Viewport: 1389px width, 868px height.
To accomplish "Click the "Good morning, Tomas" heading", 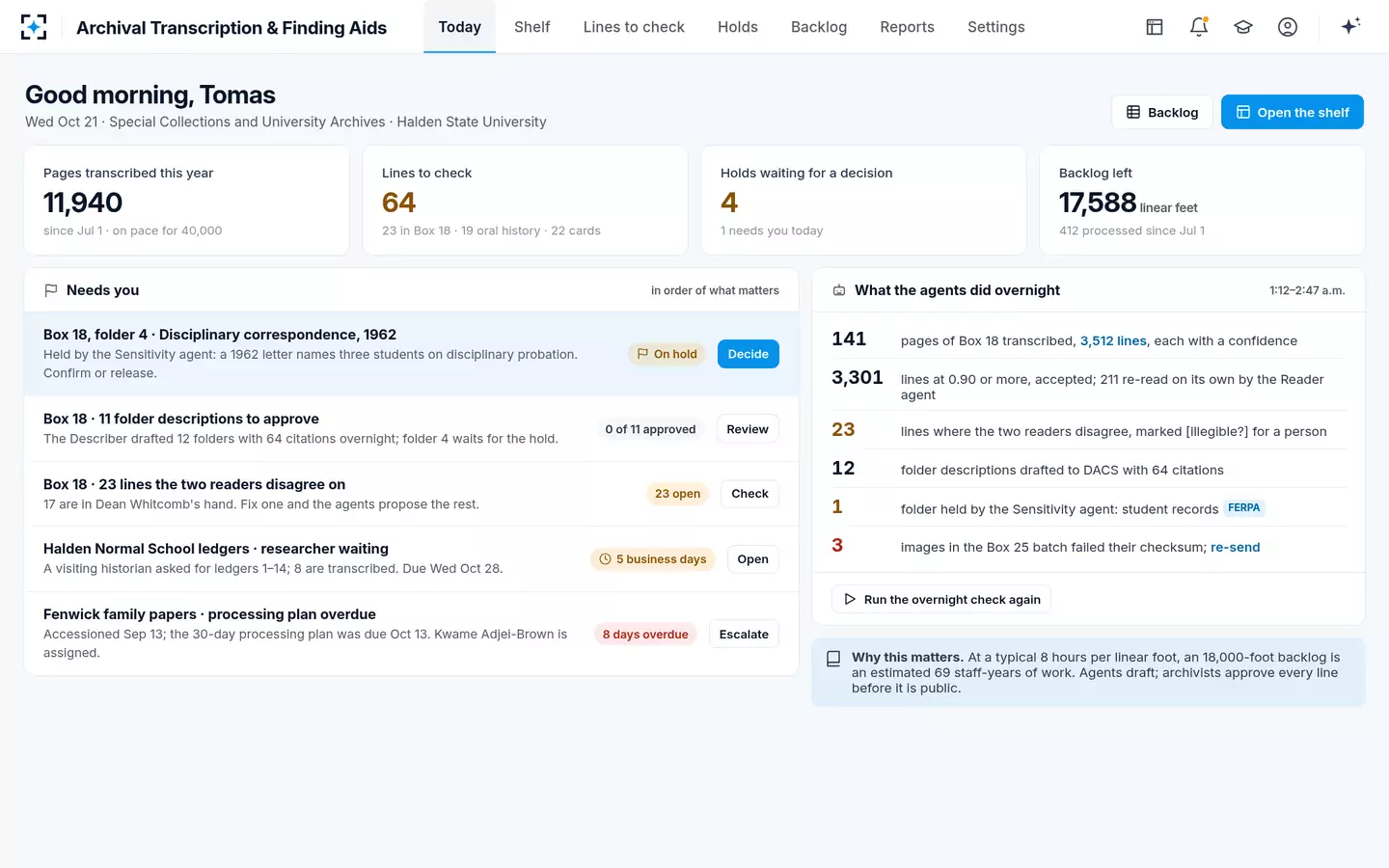I will click(150, 95).
